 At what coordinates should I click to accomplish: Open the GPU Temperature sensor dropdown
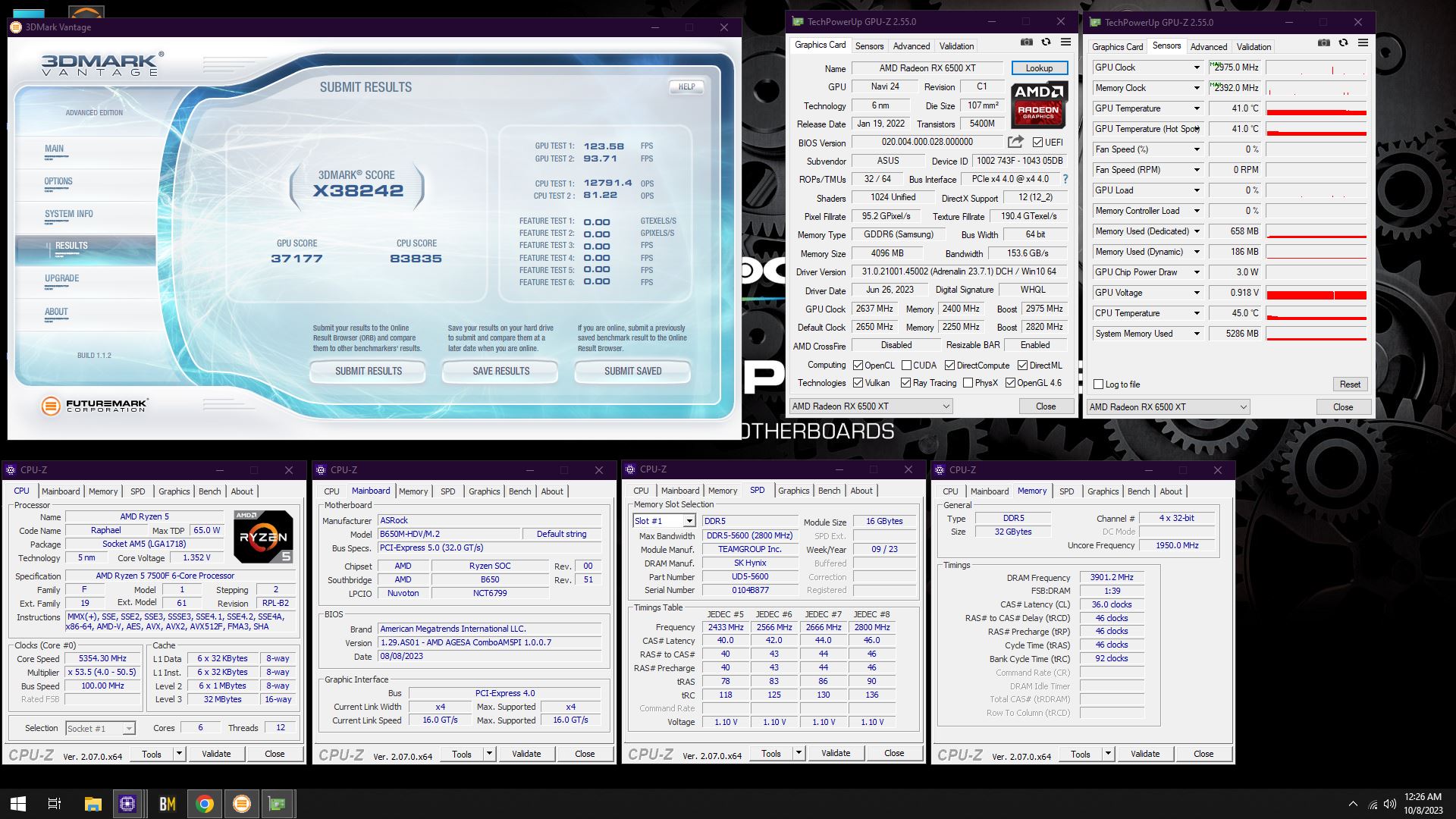click(1197, 108)
